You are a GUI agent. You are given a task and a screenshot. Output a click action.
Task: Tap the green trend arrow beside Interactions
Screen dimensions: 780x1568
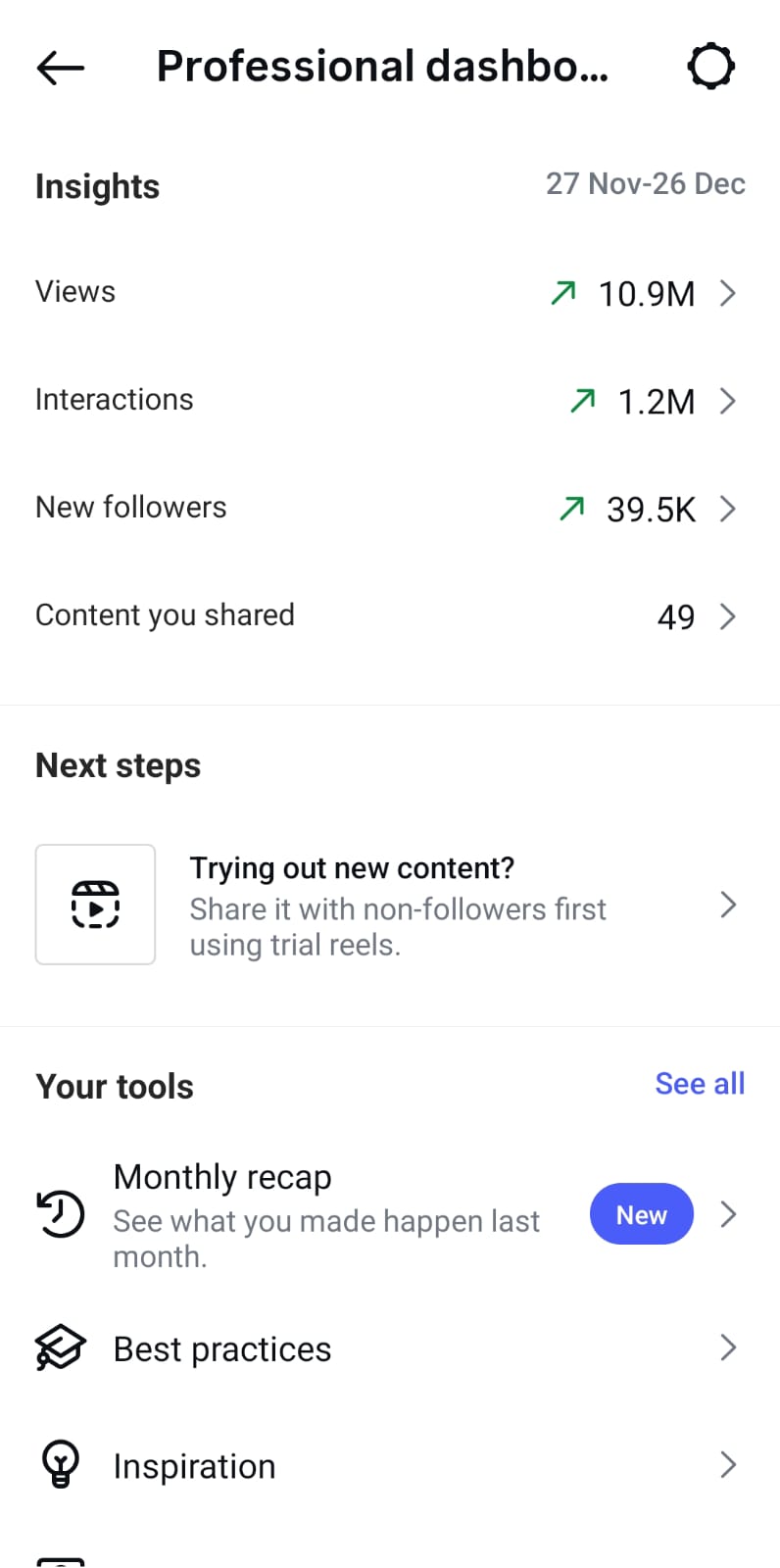coord(583,400)
